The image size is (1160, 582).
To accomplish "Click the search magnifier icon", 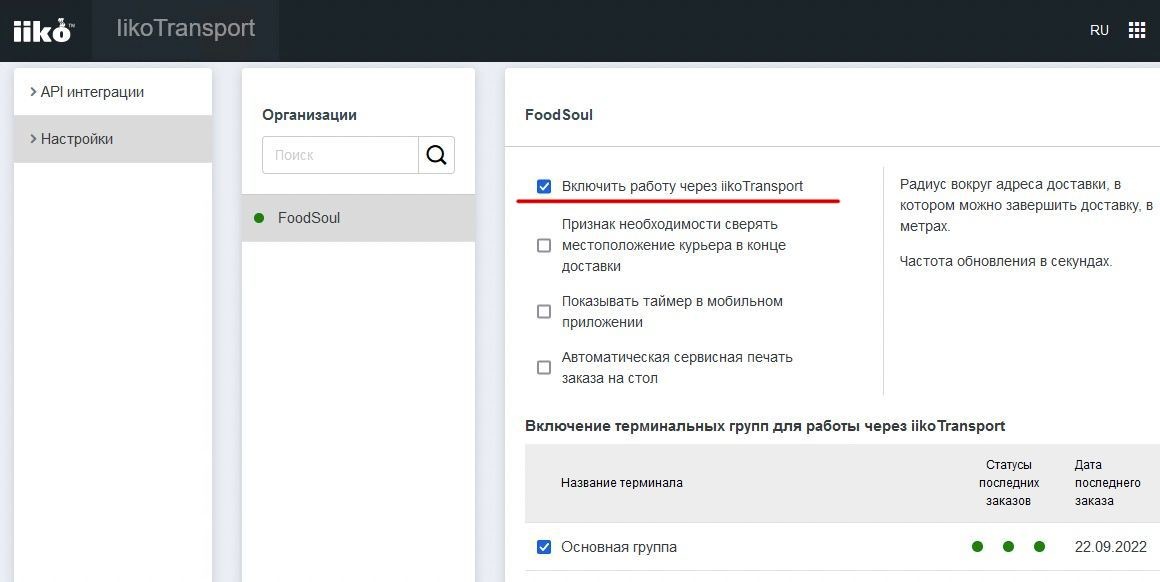I will pyautogui.click(x=436, y=155).
